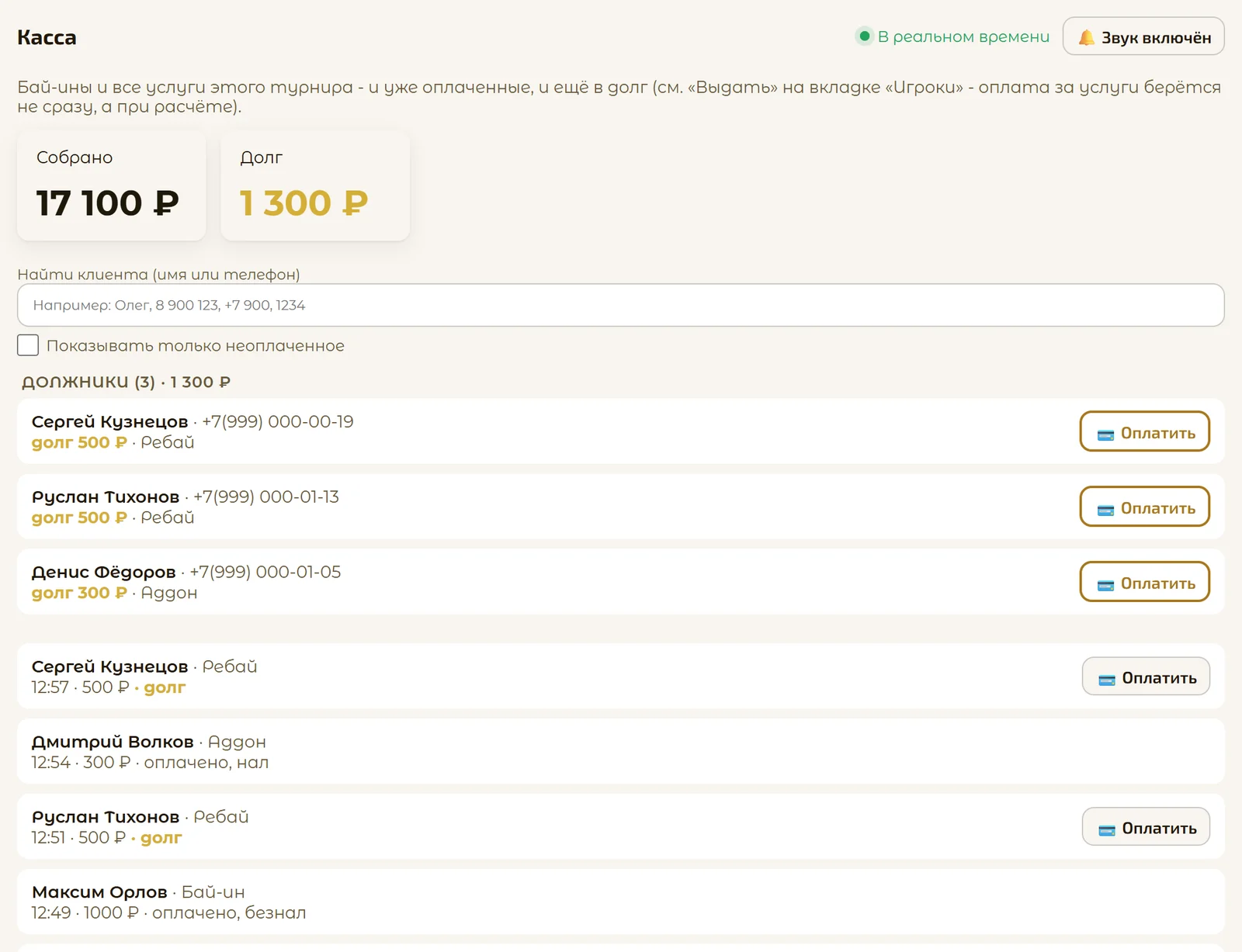Click Оплатить on Руслан Тихонов 12:51 transaction

click(1146, 827)
